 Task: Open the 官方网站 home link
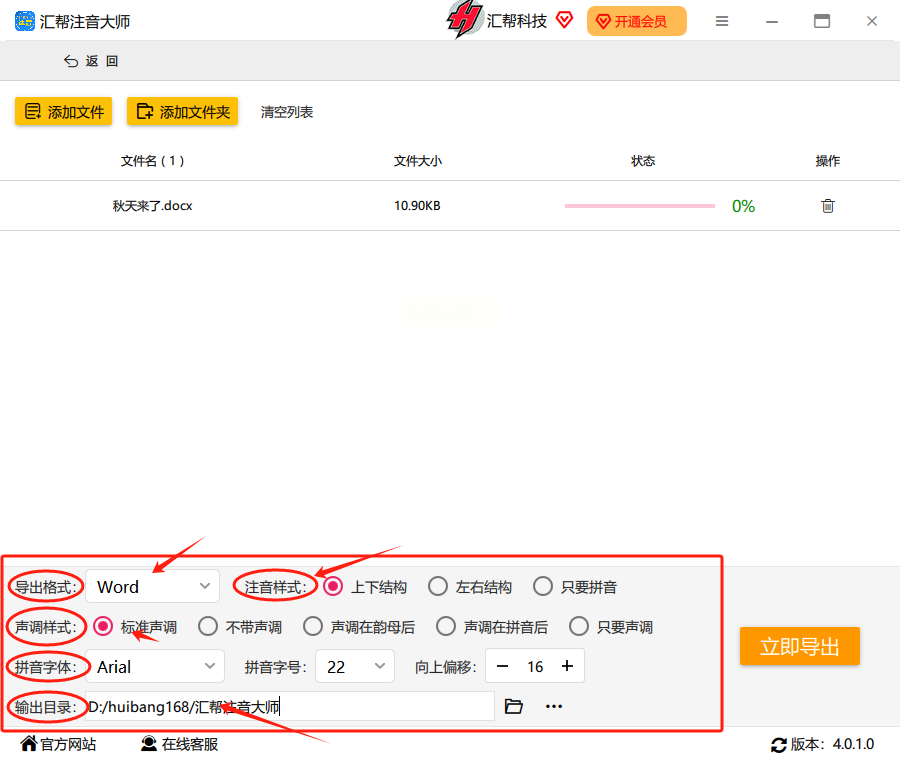pyautogui.click(x=58, y=744)
